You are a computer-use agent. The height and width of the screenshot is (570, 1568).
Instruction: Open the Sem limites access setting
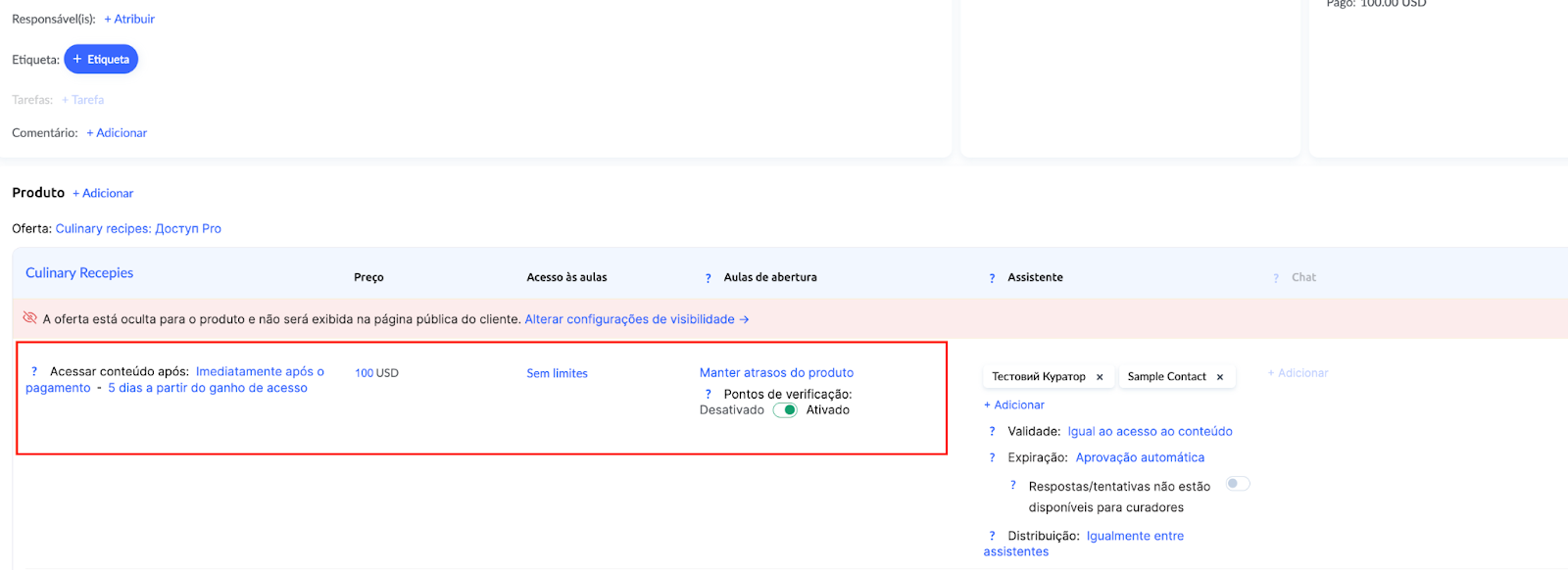coord(557,373)
